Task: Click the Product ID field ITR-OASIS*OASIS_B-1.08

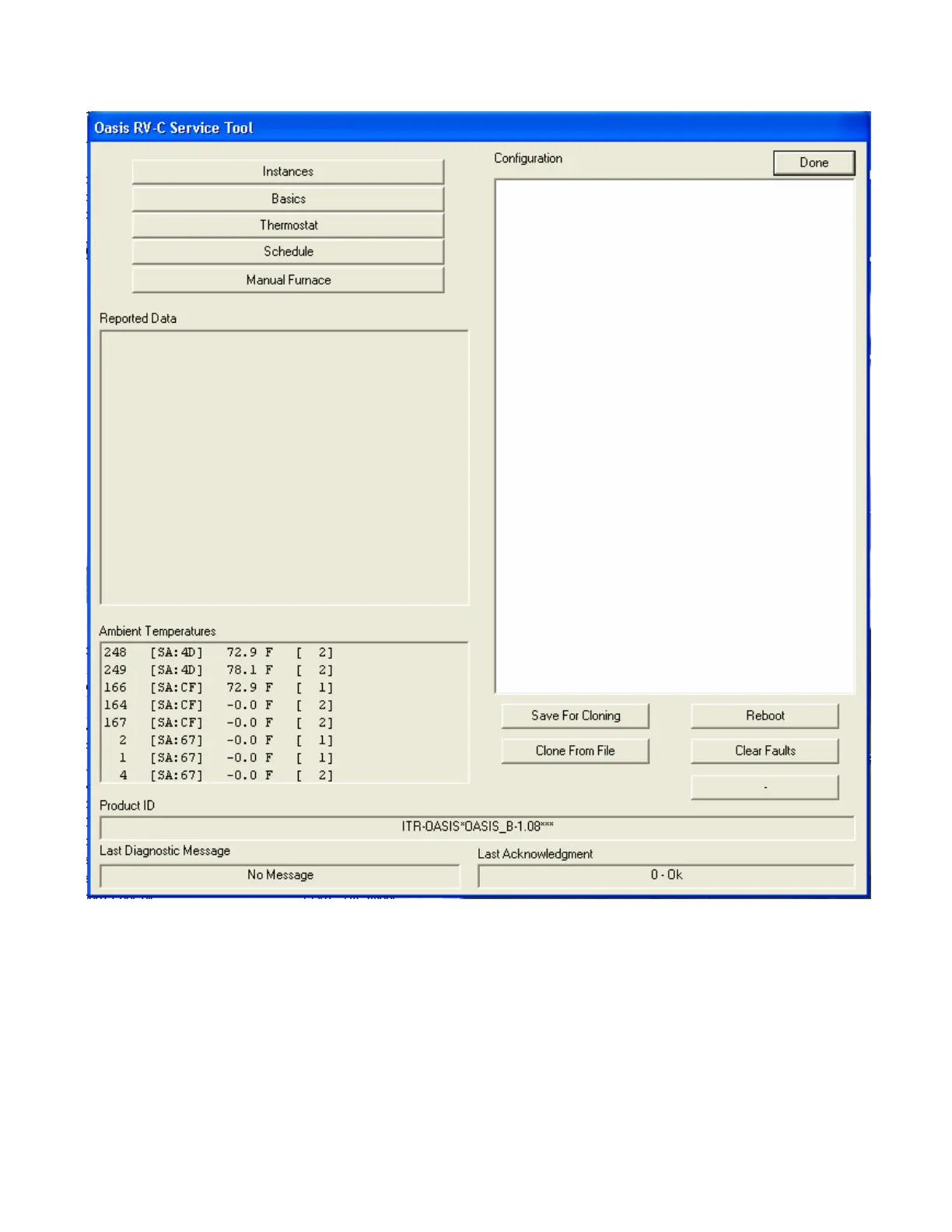Action: [477, 827]
